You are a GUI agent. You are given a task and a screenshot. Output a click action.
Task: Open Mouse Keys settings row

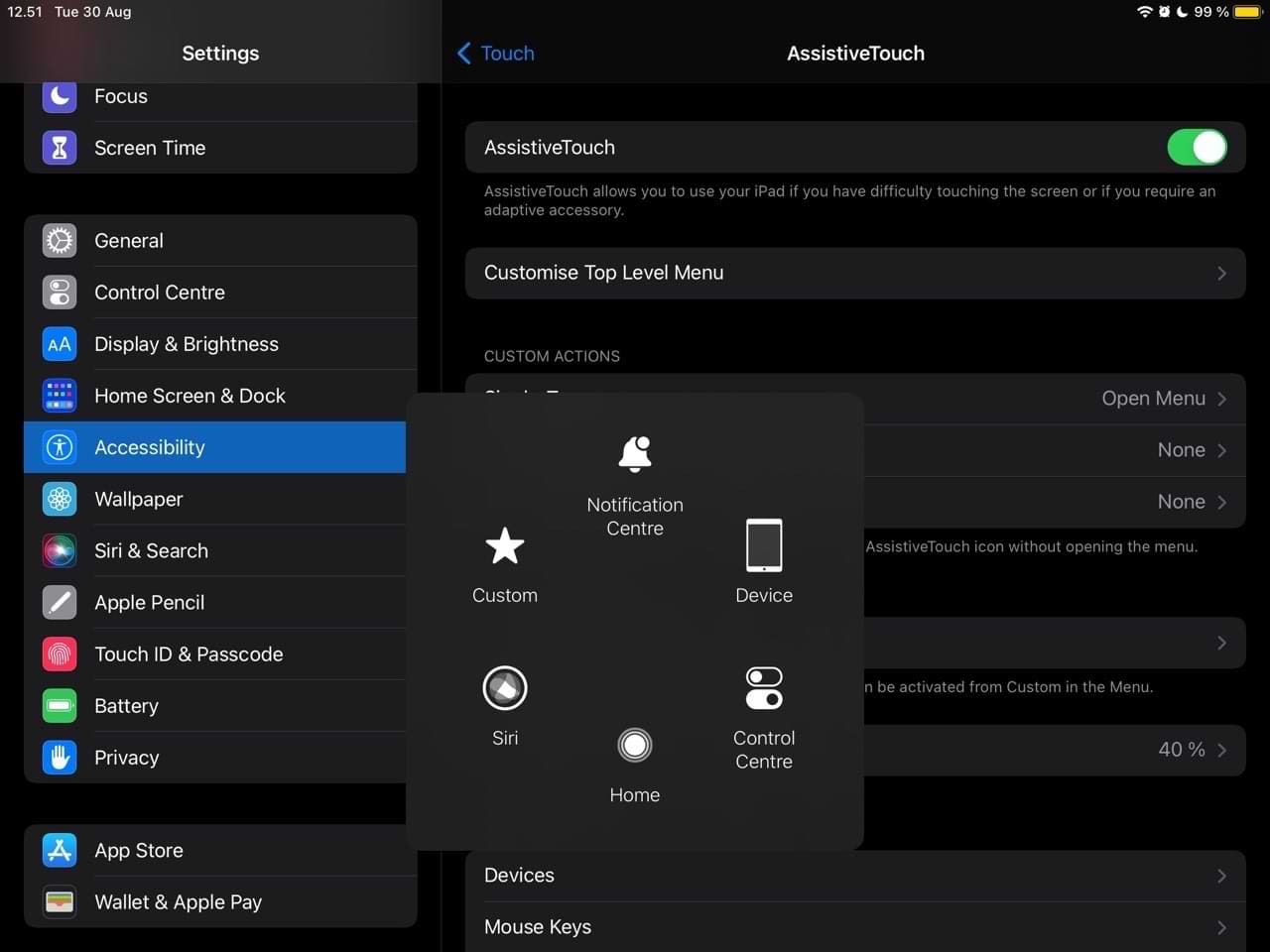(x=855, y=927)
